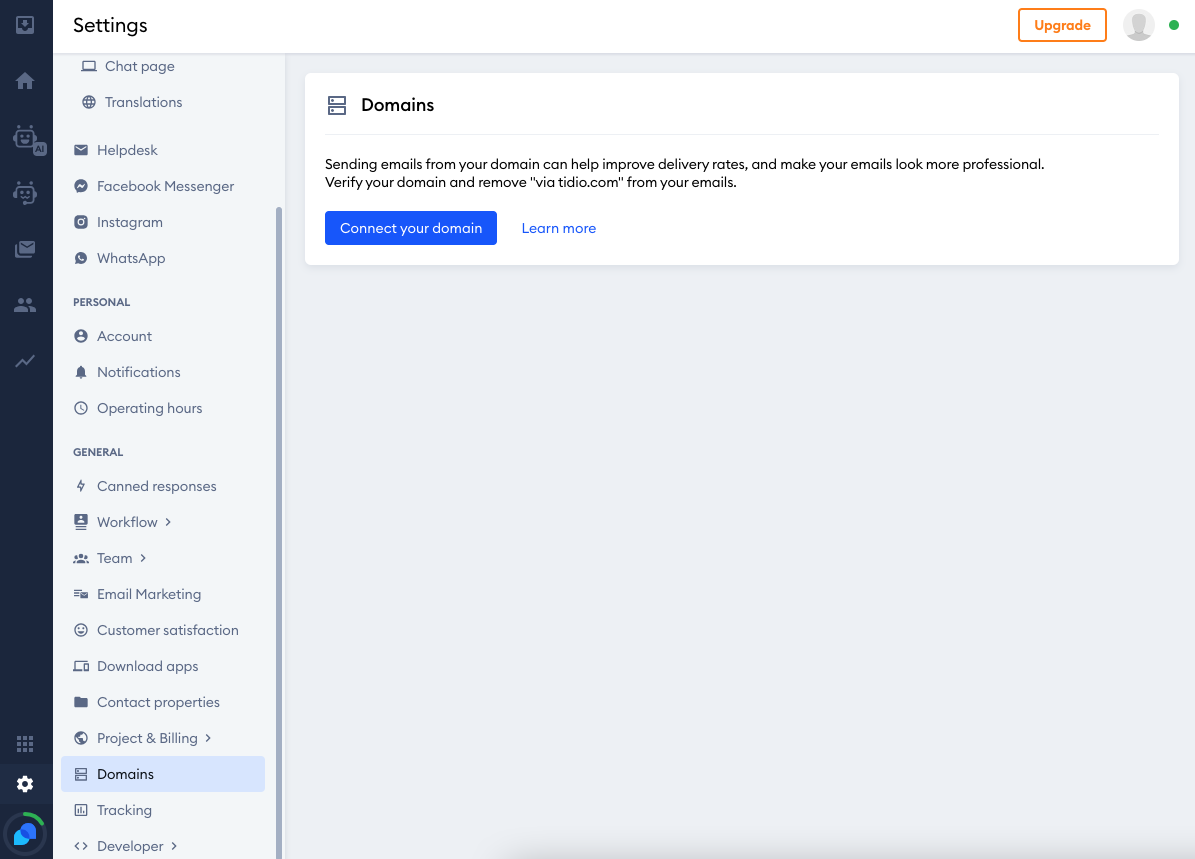
Task: Follow the Learn more link
Action: [559, 228]
